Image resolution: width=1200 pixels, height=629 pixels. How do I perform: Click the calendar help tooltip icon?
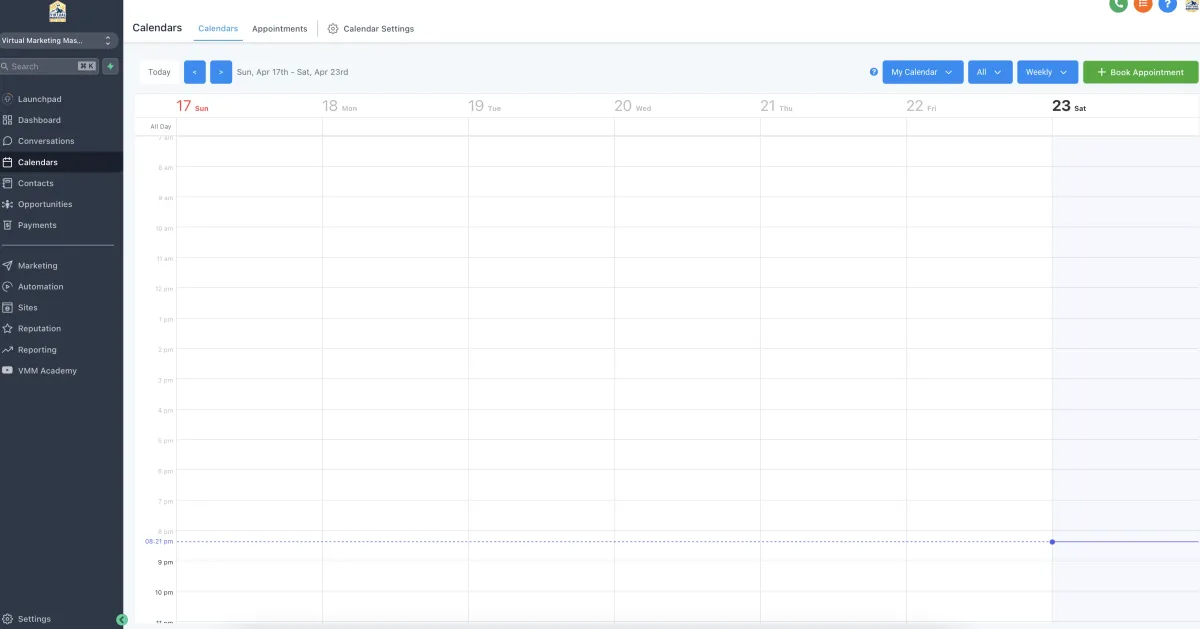click(874, 72)
